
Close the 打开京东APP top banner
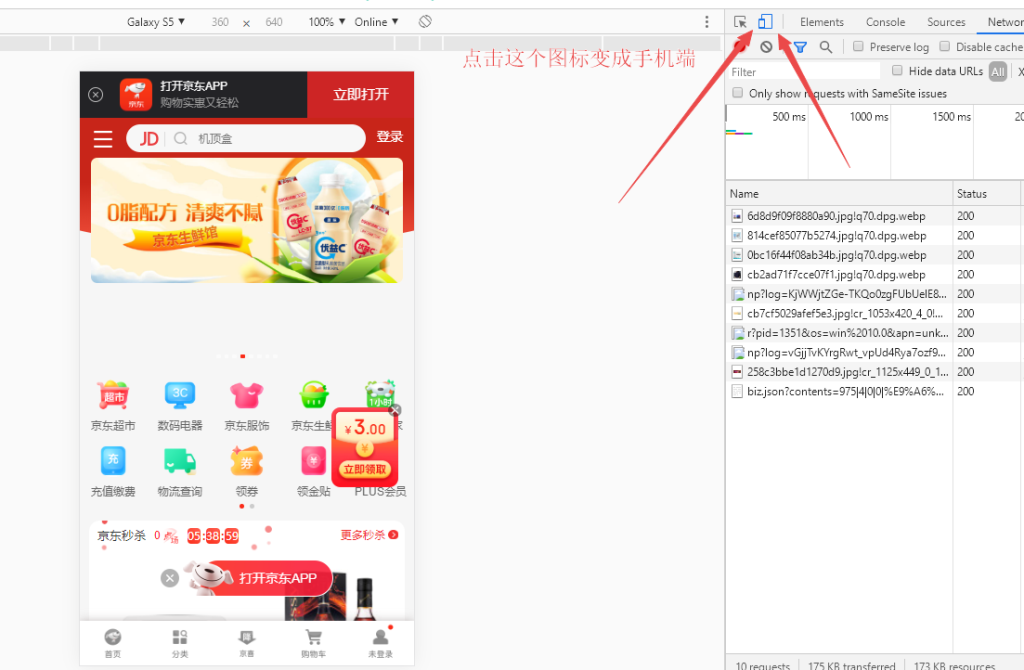click(x=95, y=95)
